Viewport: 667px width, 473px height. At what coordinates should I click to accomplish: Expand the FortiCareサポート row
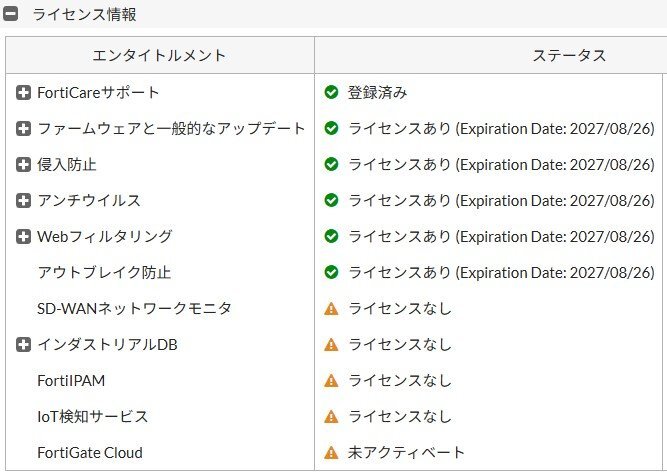[x=24, y=93]
